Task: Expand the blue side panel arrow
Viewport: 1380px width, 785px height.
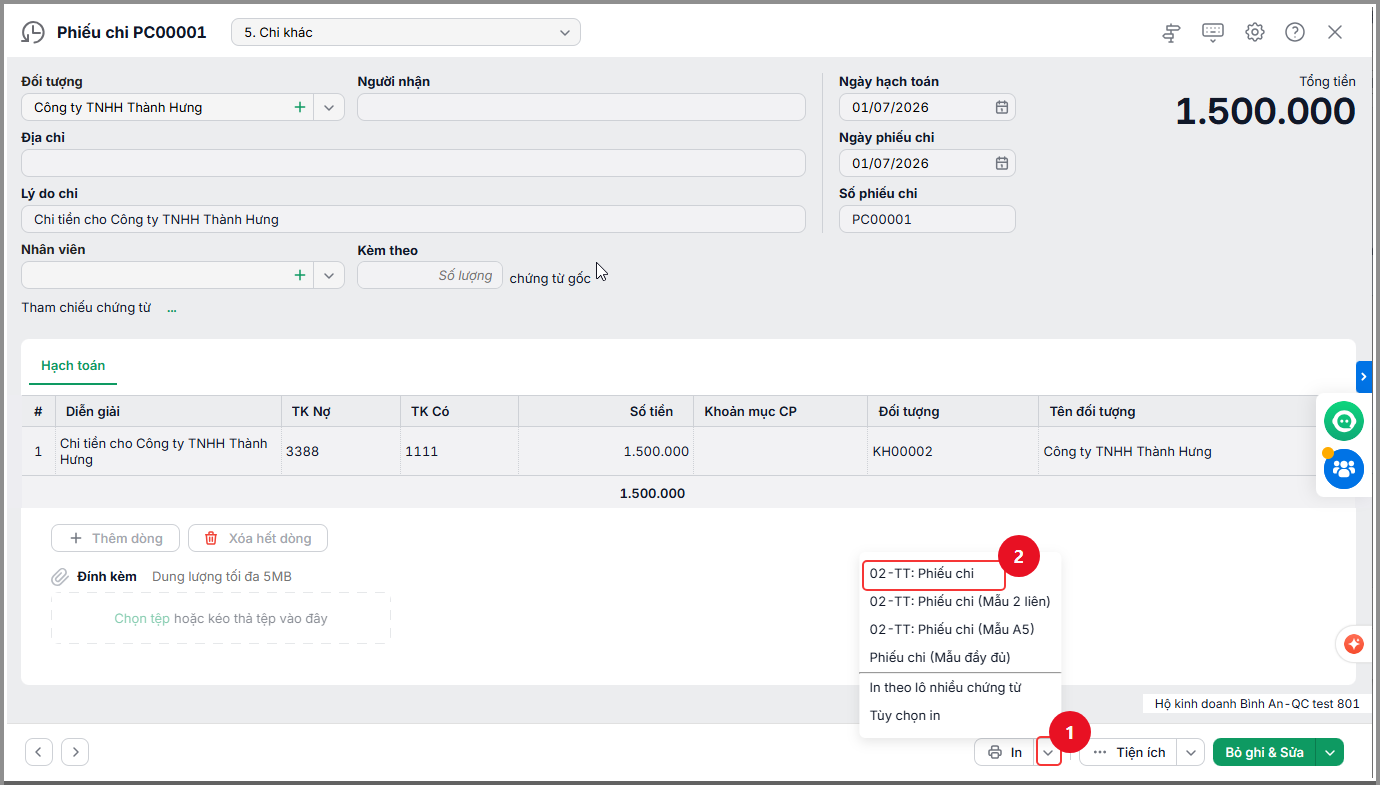Action: 1364,377
